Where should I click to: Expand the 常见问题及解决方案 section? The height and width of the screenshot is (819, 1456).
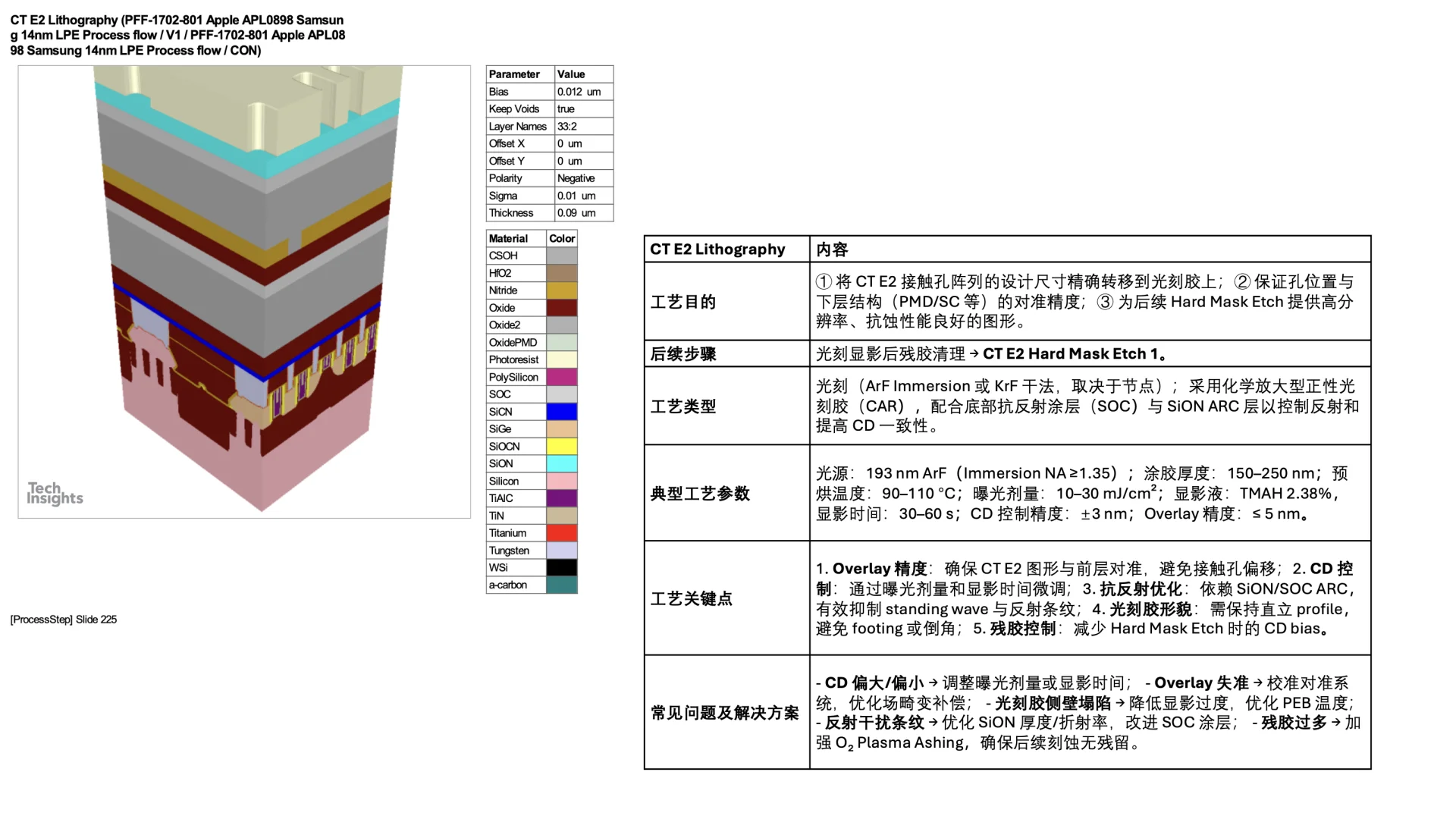click(724, 713)
